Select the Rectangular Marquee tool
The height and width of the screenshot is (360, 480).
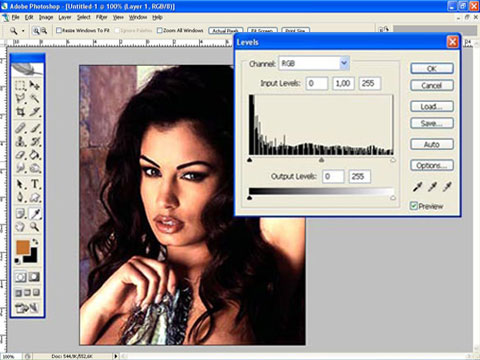(20, 85)
